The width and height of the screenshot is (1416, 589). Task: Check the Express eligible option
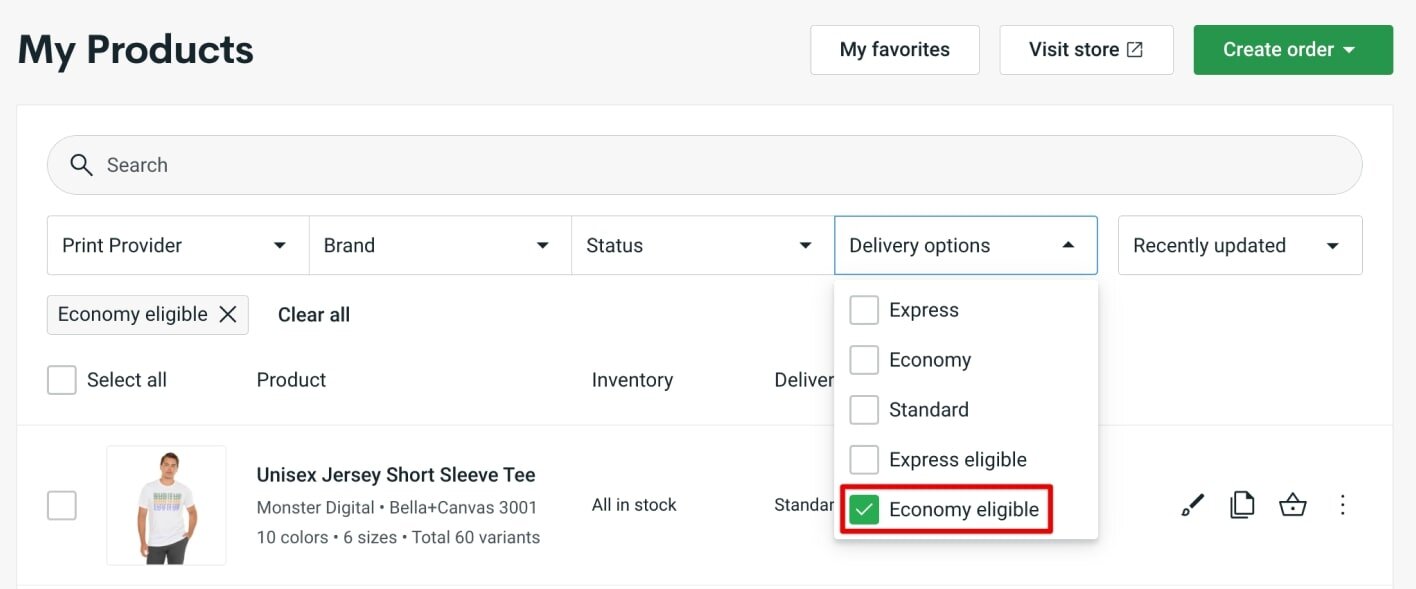[864, 460]
